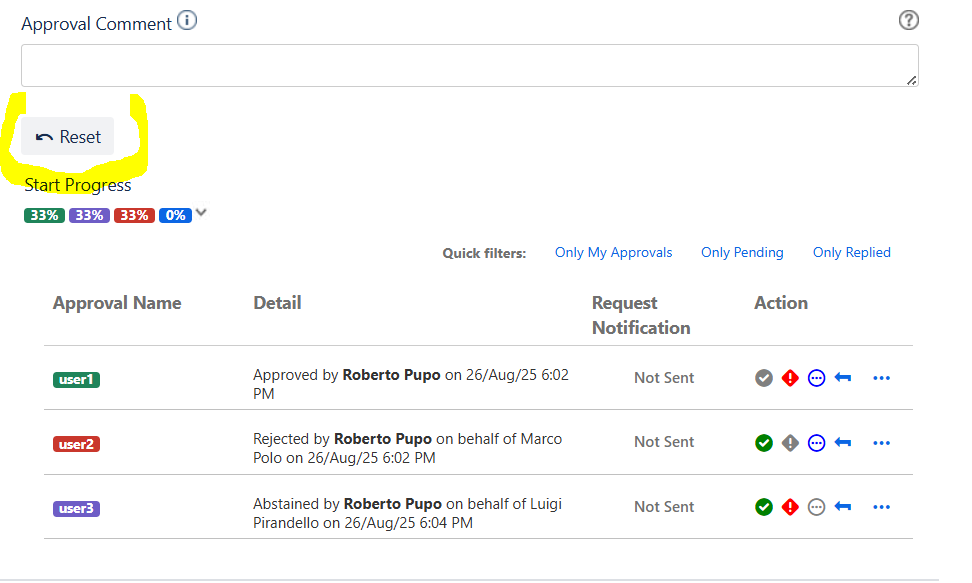Click the Approval Comment info icon
The height and width of the screenshot is (583, 972).
187,20
